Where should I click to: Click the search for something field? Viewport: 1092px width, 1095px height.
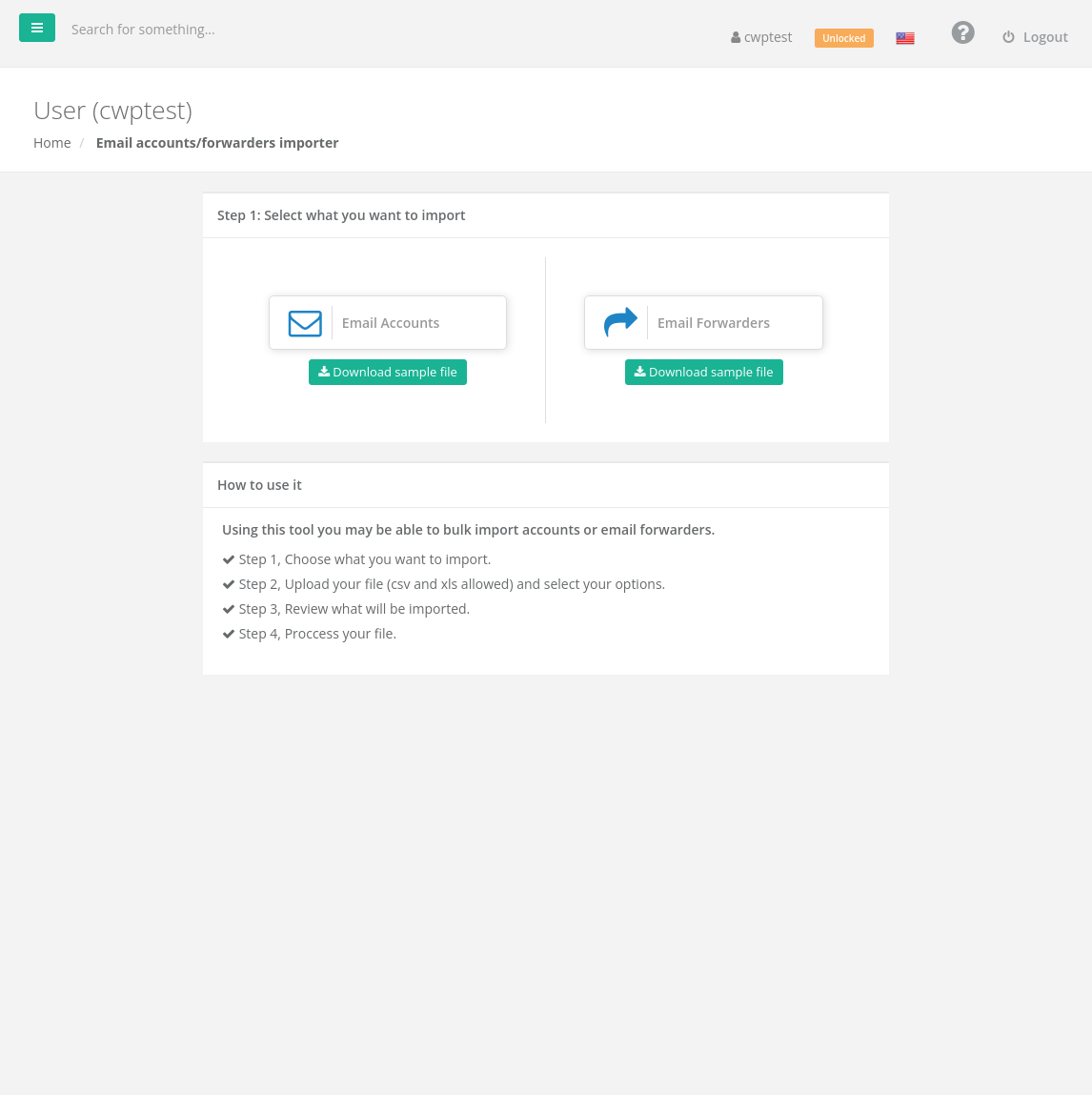click(x=142, y=30)
